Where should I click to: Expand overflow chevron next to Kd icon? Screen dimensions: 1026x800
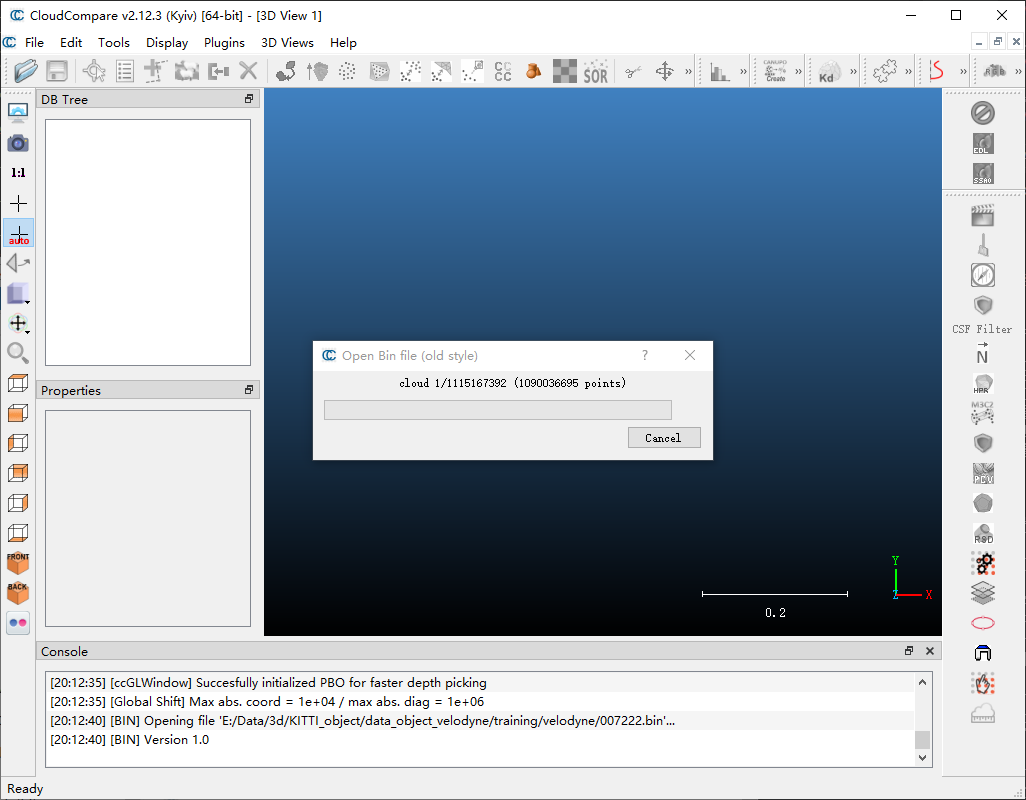click(853, 71)
